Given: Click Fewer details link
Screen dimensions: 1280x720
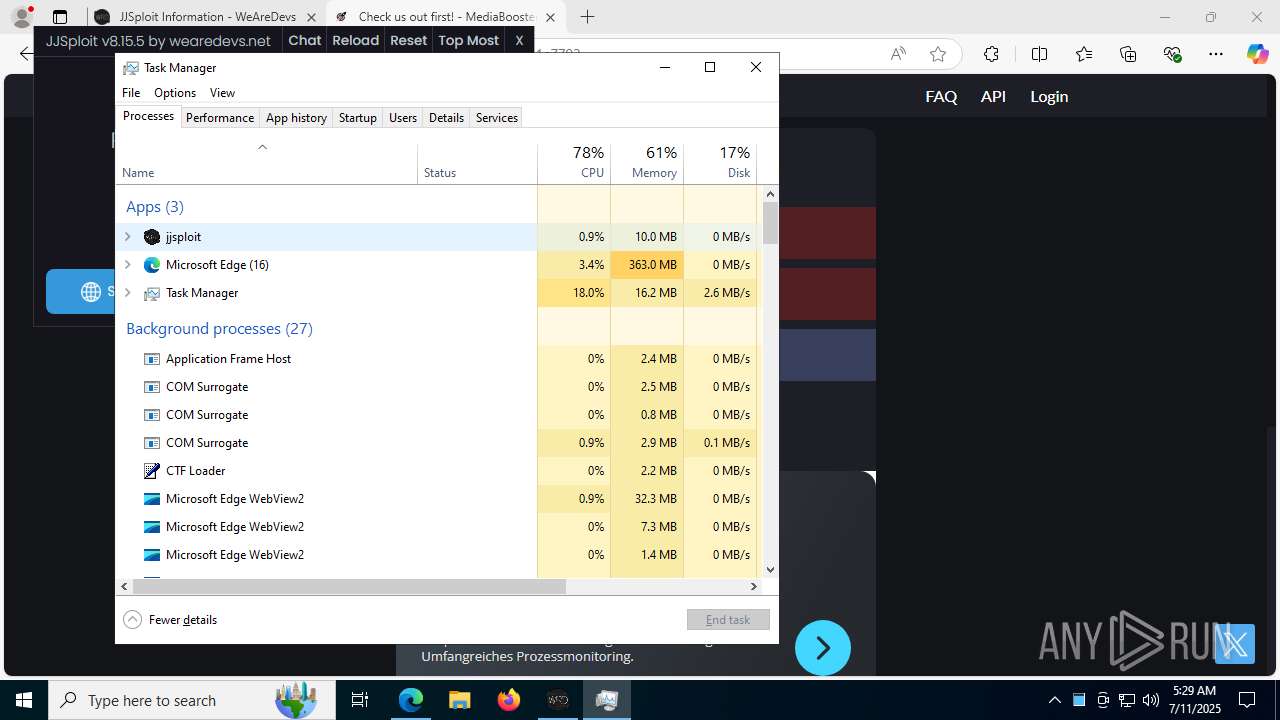Looking at the screenshot, I should (183, 620).
